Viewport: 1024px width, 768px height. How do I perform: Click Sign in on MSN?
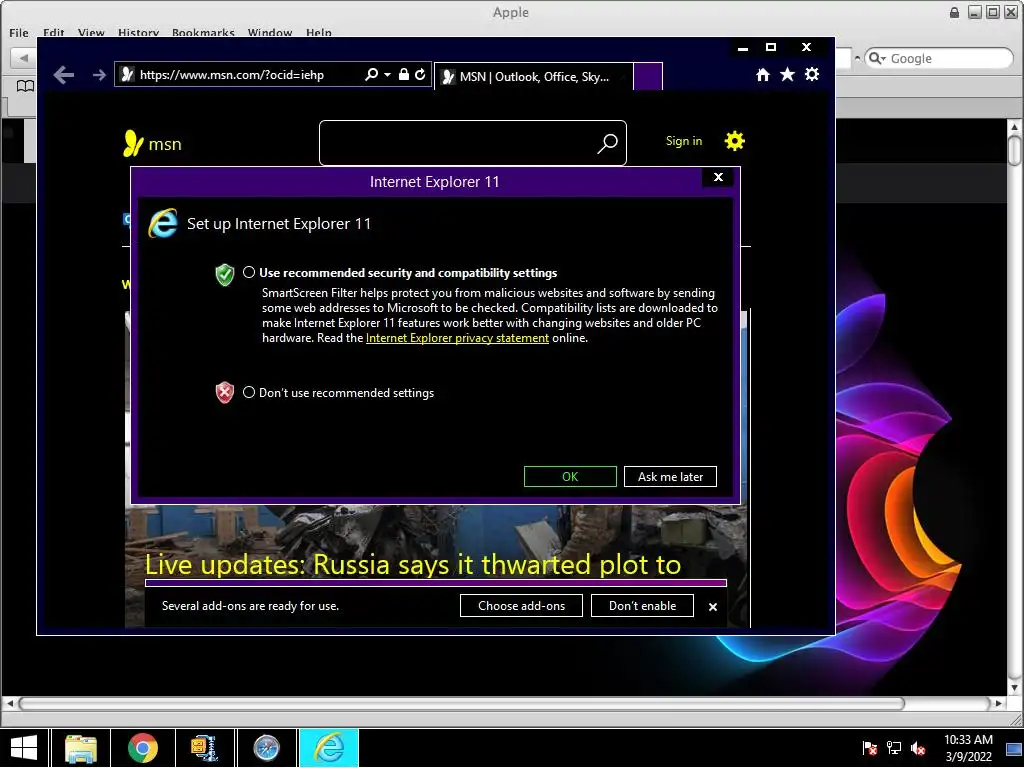(684, 141)
